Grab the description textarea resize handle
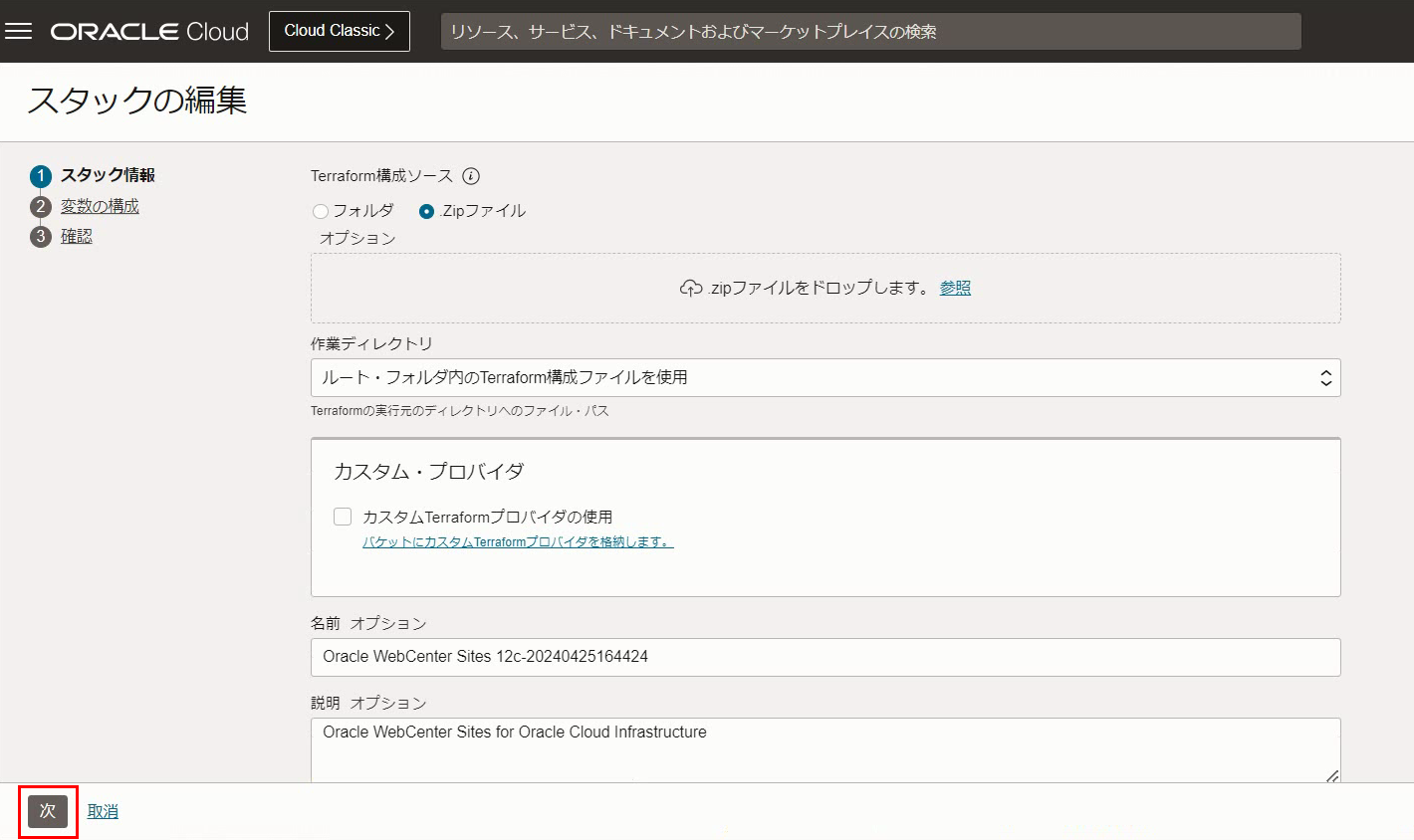The image size is (1414, 840). [1331, 774]
